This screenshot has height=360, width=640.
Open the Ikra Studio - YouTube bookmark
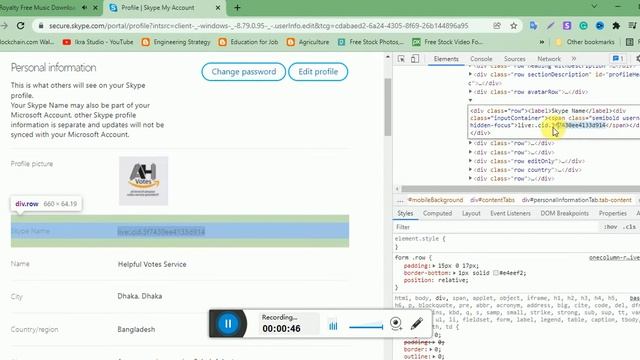pyautogui.click(x=98, y=42)
